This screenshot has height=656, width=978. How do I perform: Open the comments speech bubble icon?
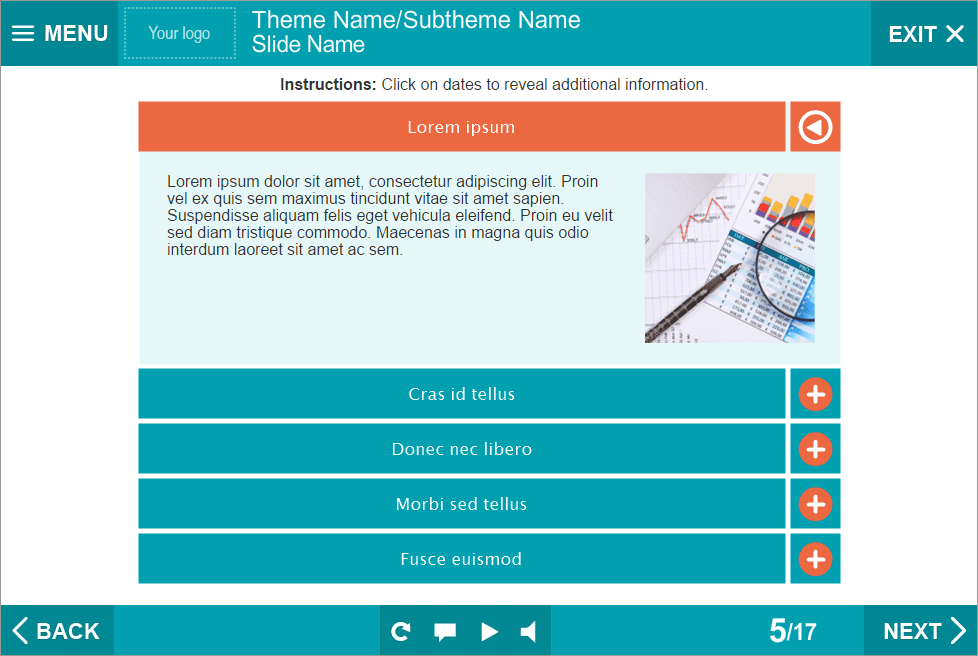[x=445, y=631]
